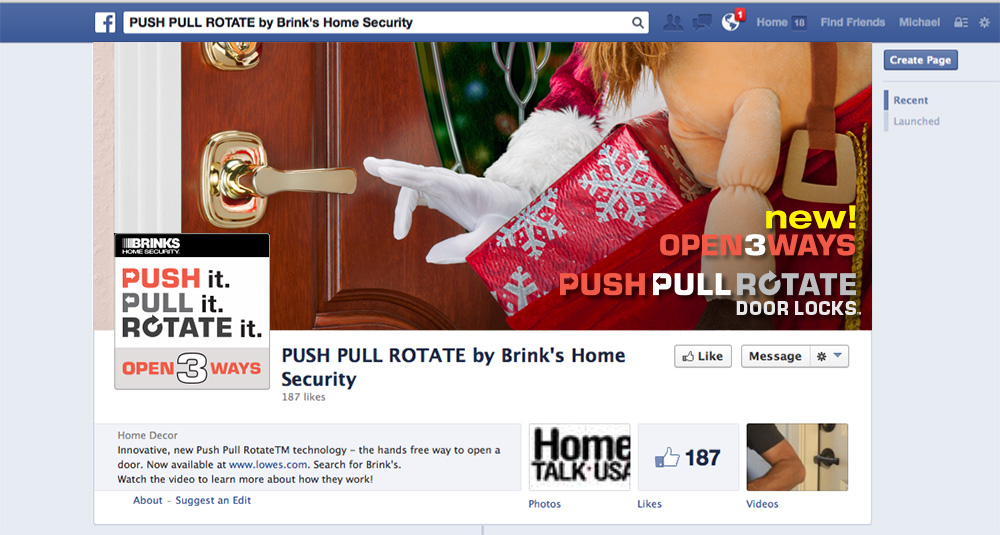Click the Create Page button
This screenshot has width=1000, height=535.
[x=920, y=60]
